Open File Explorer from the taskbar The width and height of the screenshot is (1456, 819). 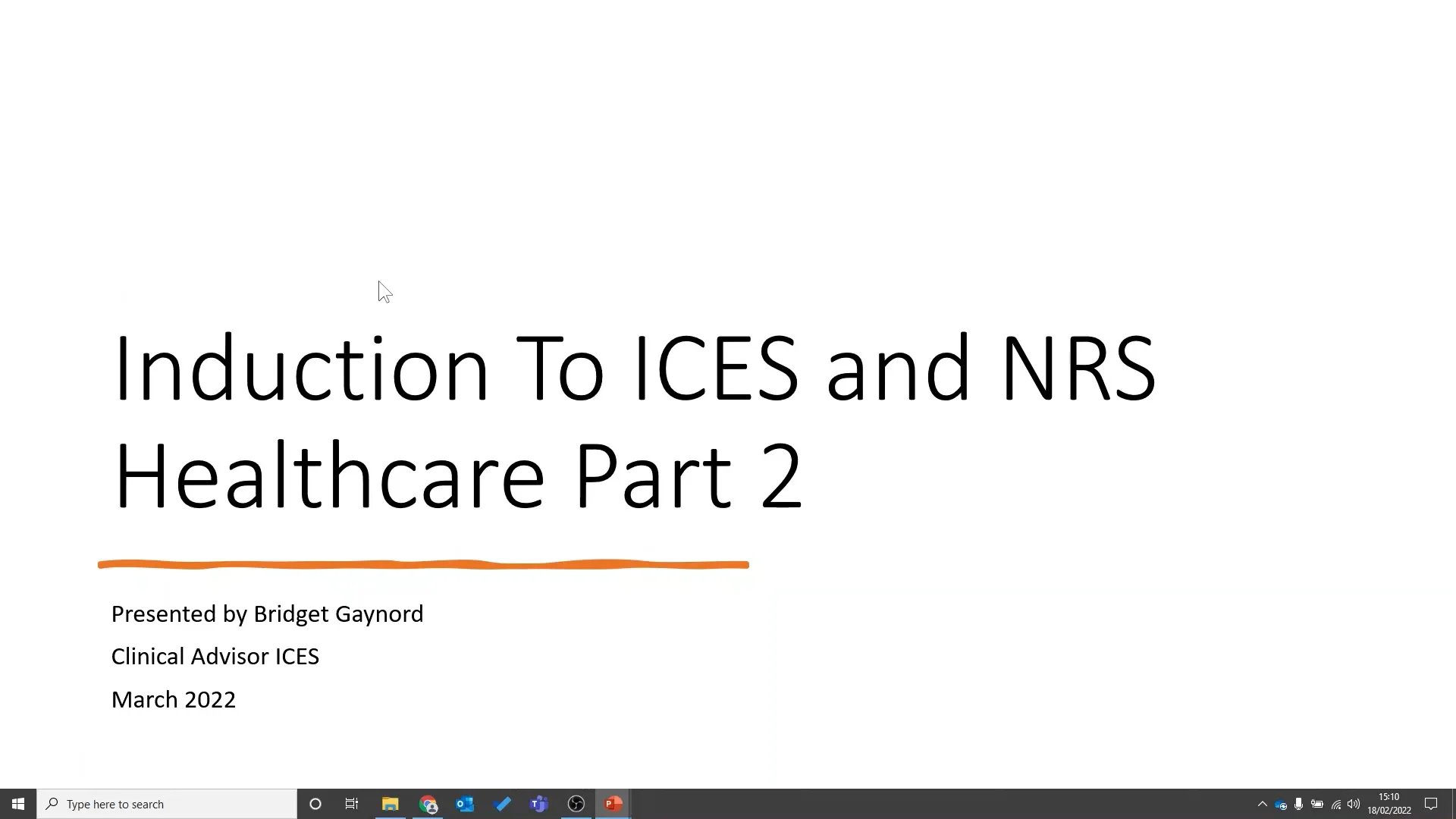click(x=390, y=804)
